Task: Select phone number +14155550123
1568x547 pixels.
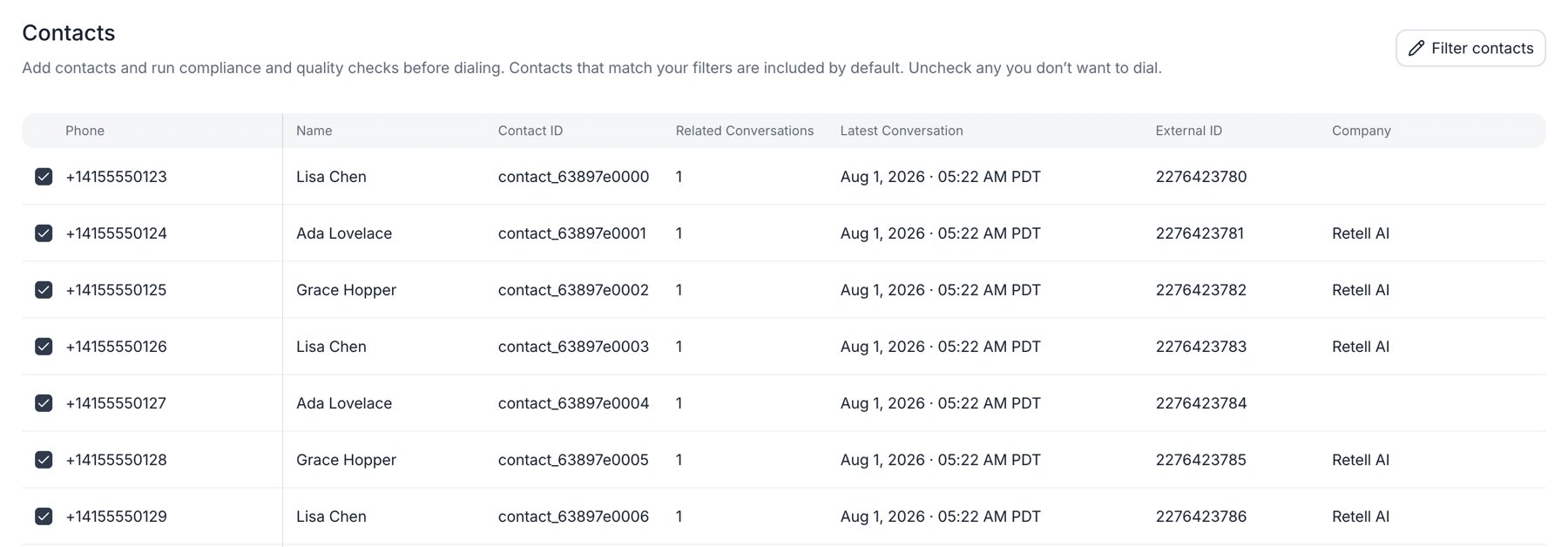Action: pyautogui.click(x=116, y=177)
